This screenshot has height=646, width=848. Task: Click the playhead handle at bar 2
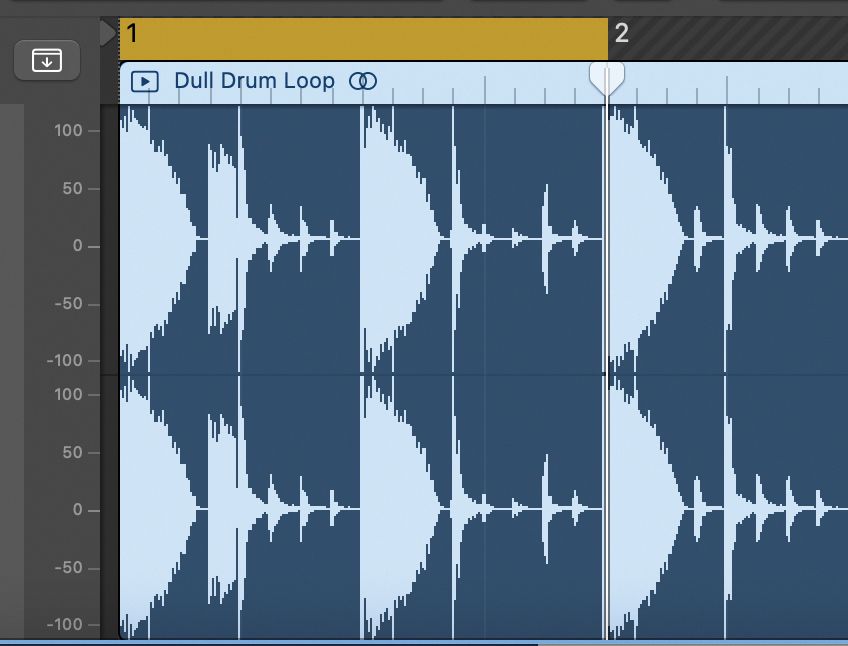point(607,75)
